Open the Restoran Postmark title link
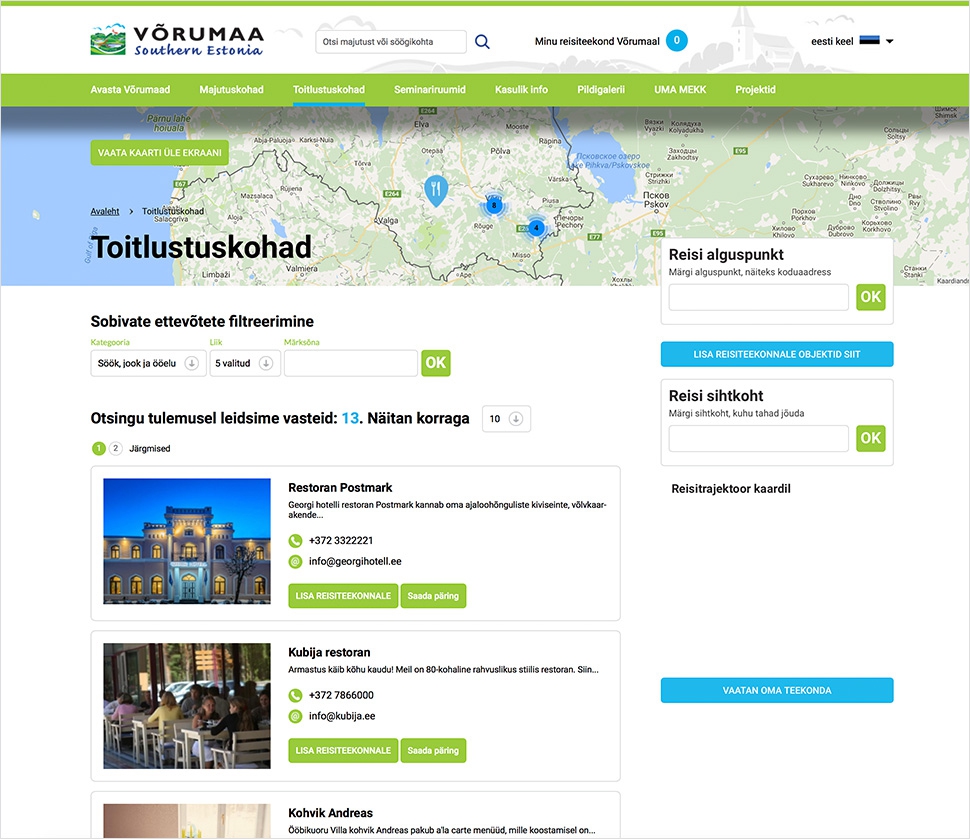The width and height of the screenshot is (970, 839). pos(340,488)
